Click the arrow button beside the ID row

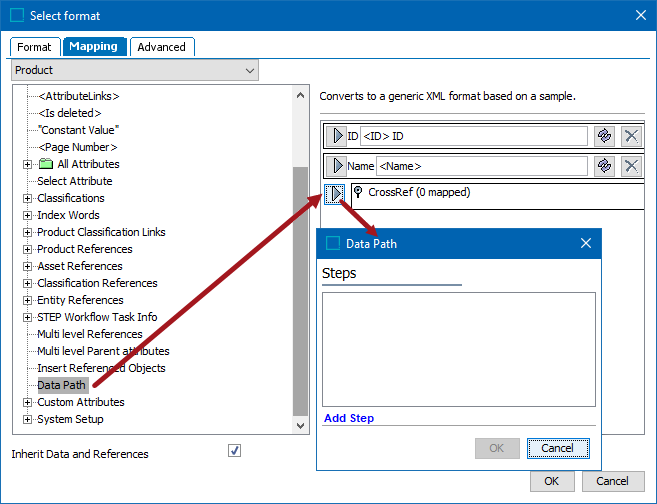[x=336, y=136]
